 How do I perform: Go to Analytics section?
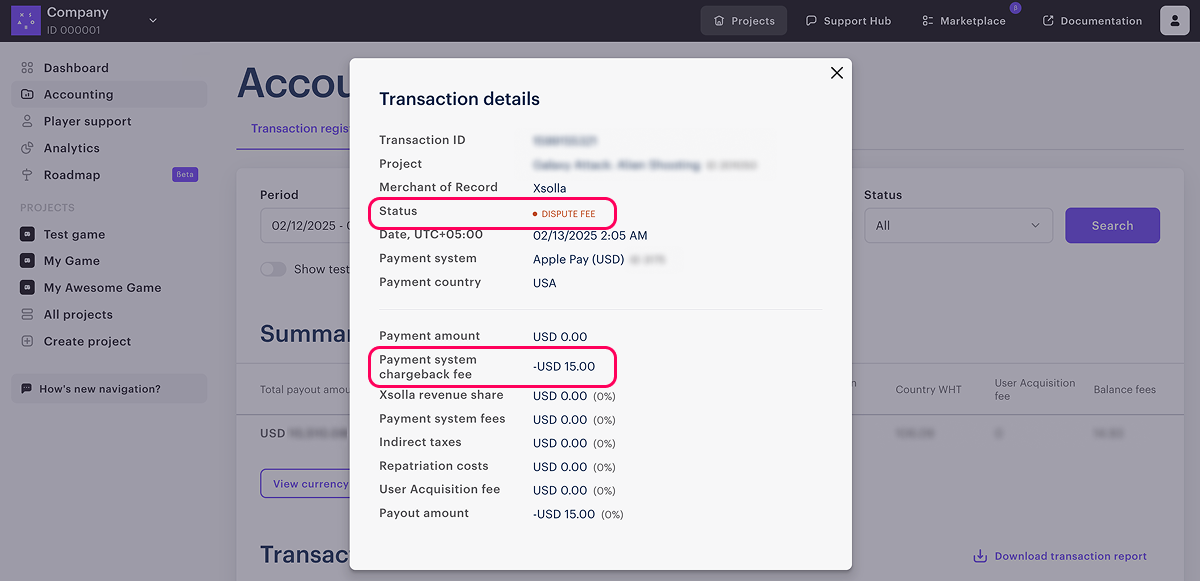tap(71, 148)
